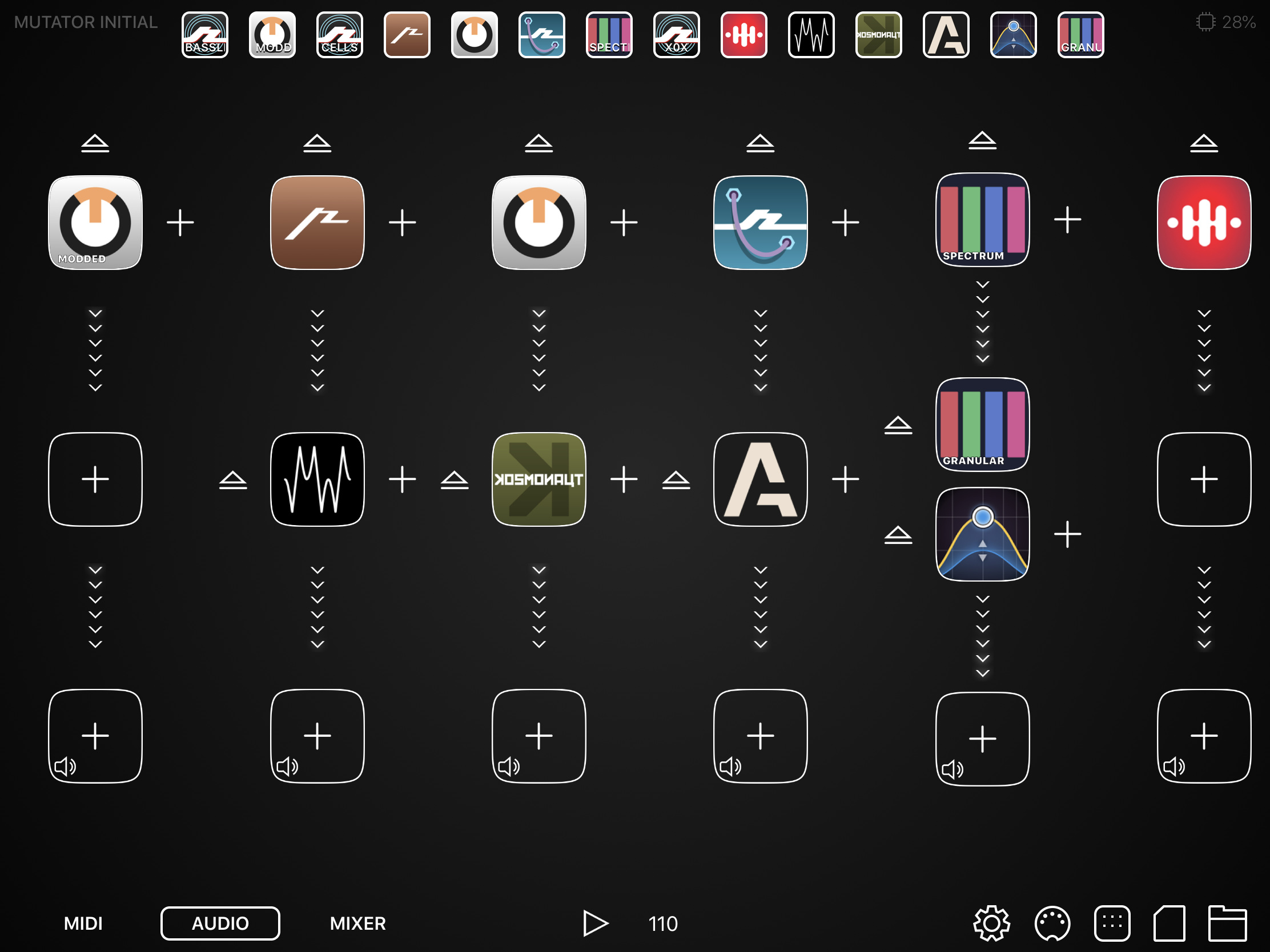Click the eject icon above the MODDED plugin
Screen dimensions: 1270x952
[95, 143]
